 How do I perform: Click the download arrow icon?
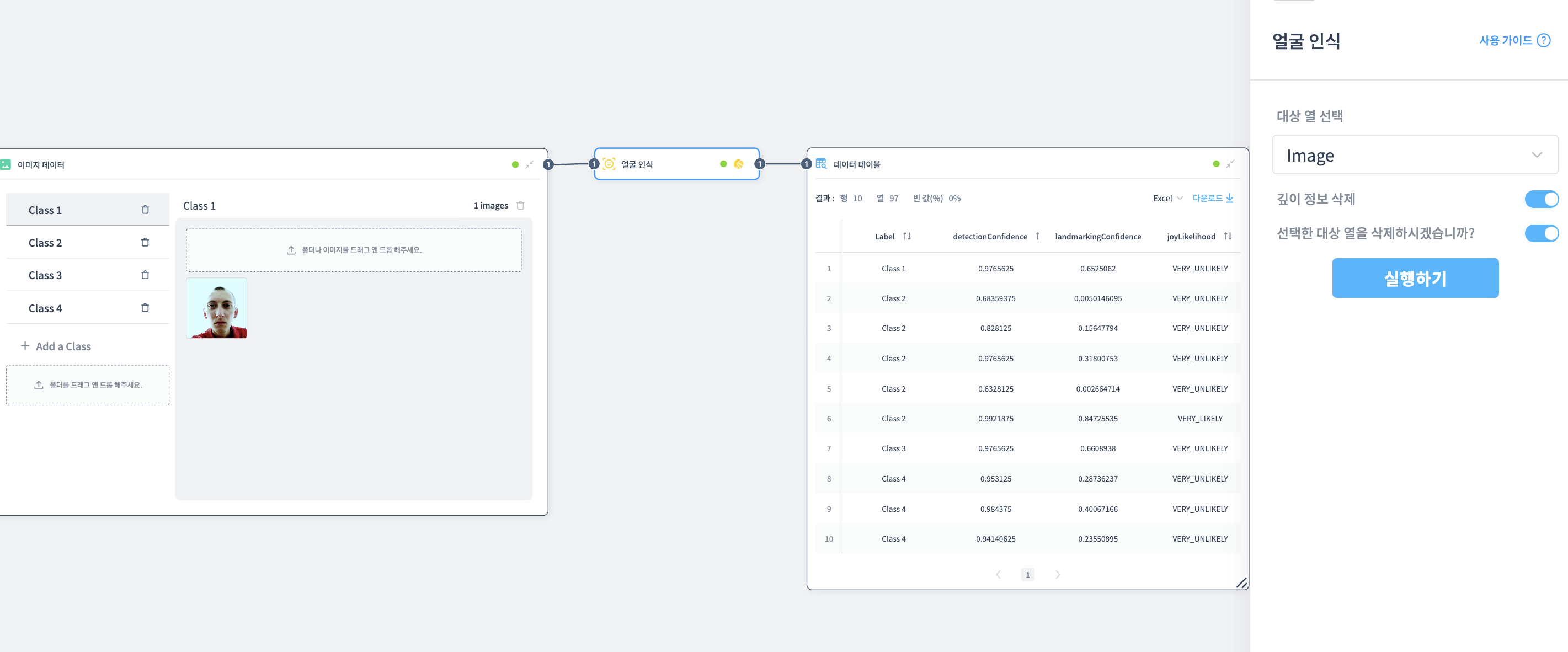pyautogui.click(x=1230, y=198)
